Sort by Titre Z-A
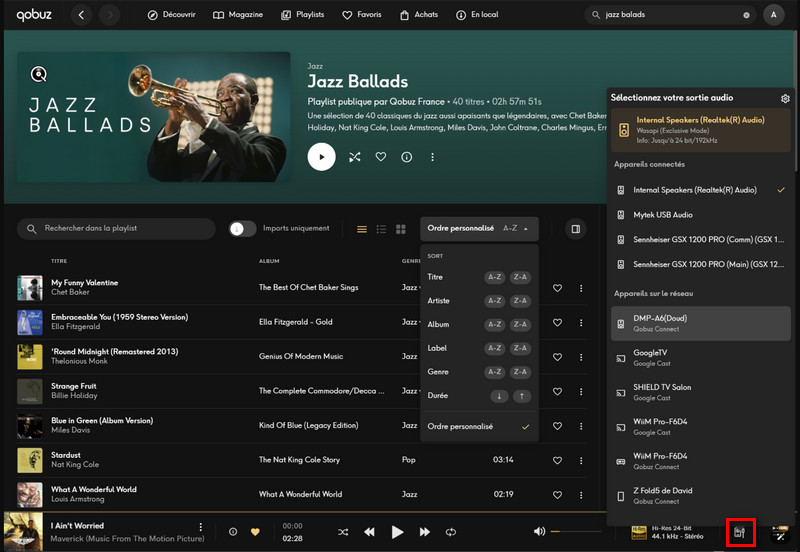 pos(520,277)
